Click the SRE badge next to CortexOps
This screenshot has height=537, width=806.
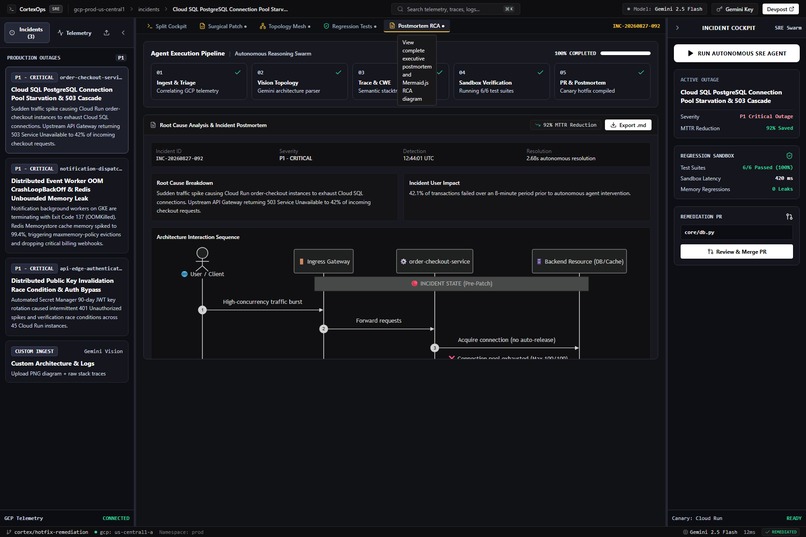(x=56, y=9)
